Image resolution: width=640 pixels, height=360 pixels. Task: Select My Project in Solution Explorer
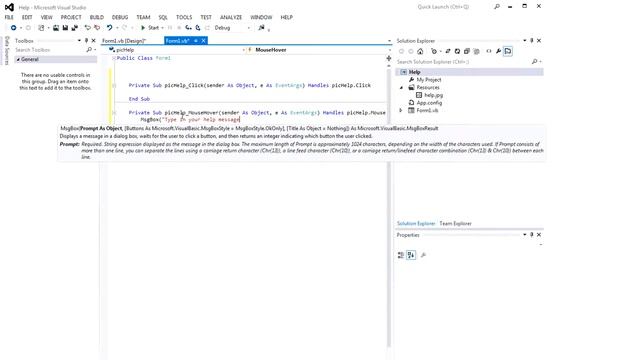pos(429,80)
